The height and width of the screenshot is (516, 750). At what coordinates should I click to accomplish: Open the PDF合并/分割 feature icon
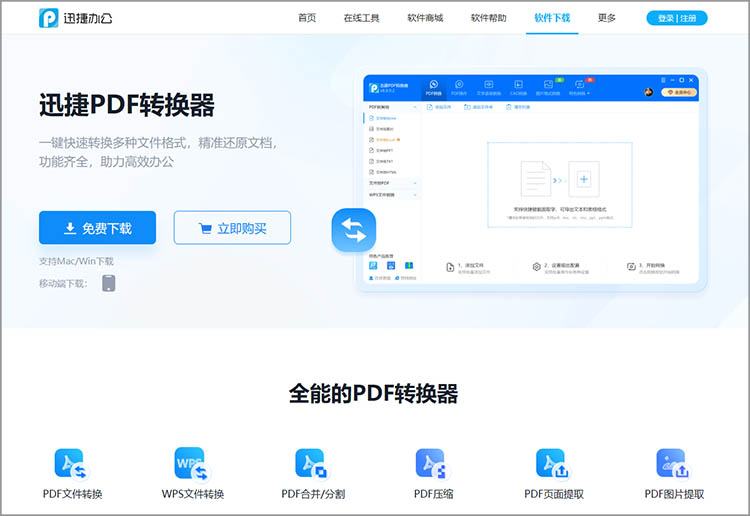tap(313, 464)
